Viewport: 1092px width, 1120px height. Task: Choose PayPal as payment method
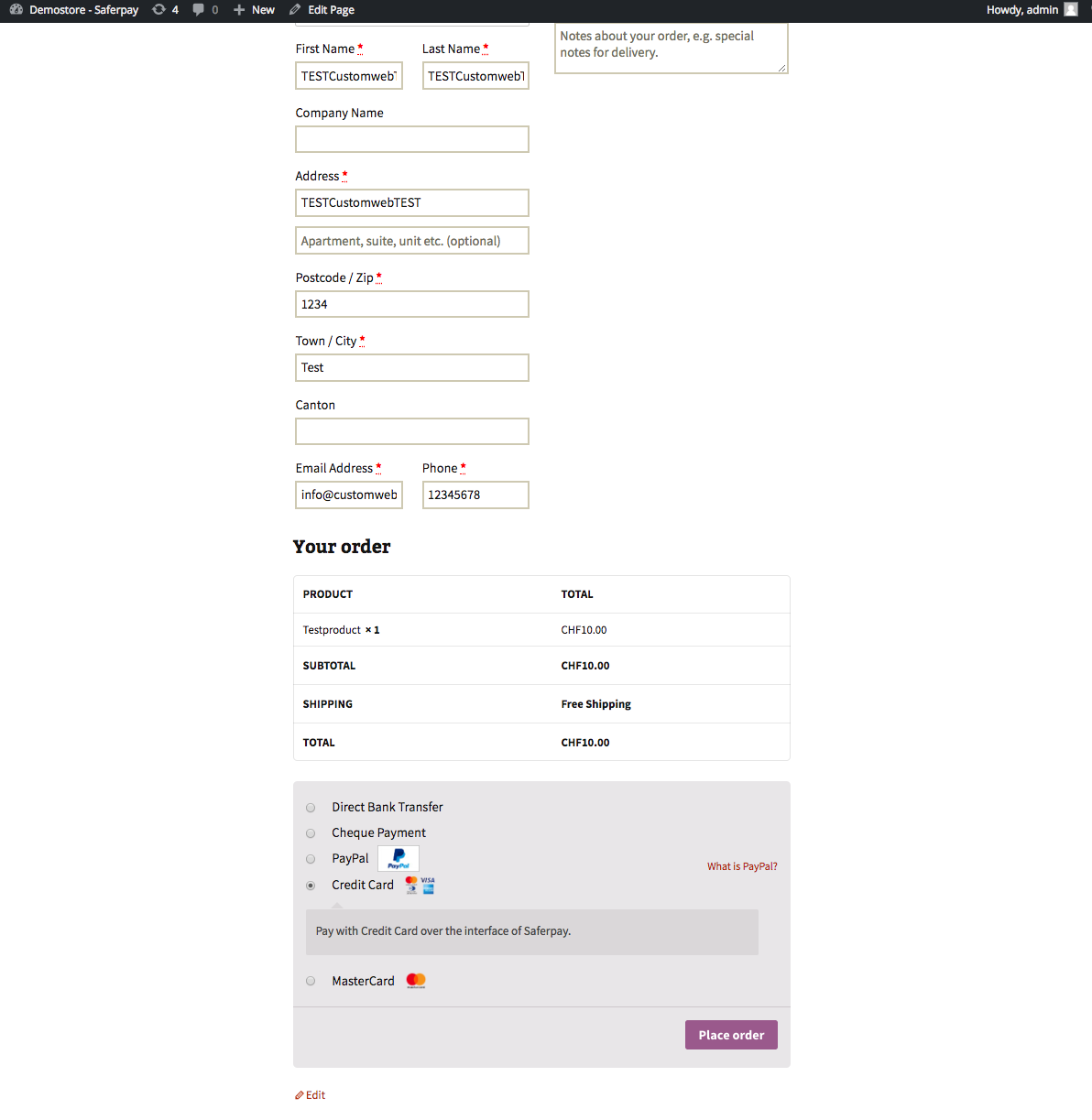pos(311,859)
